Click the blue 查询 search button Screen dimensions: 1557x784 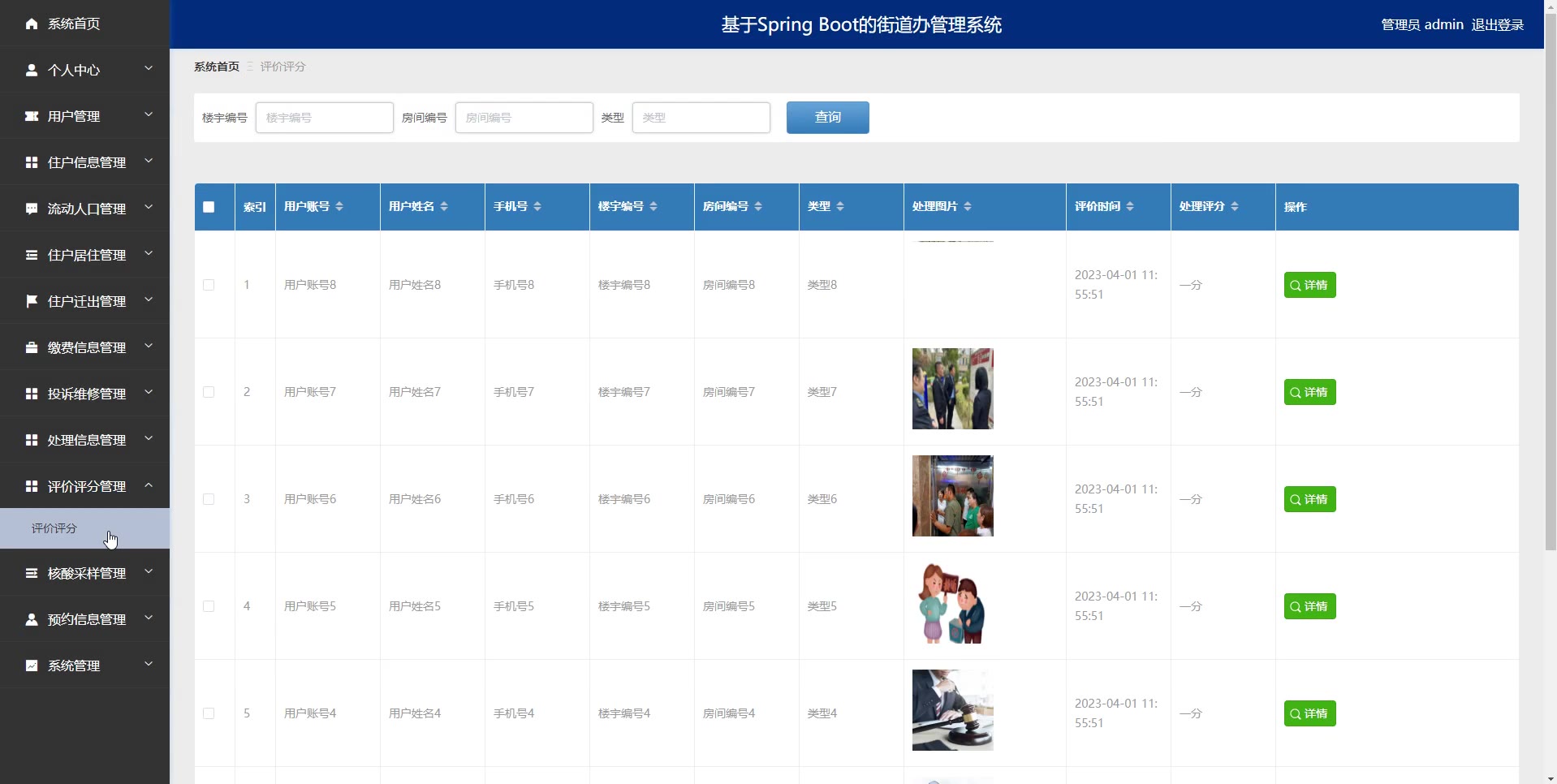pos(827,118)
